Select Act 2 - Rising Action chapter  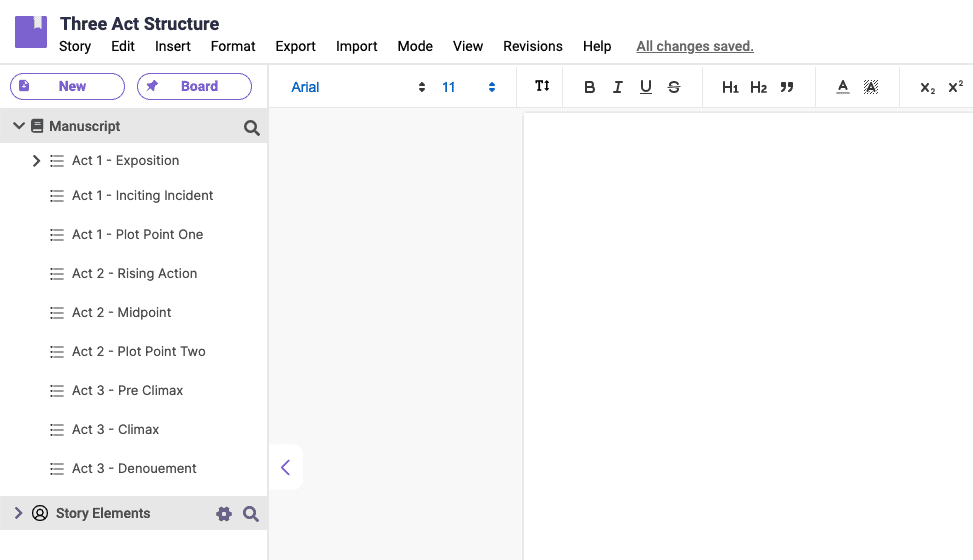pyautogui.click(x=134, y=274)
